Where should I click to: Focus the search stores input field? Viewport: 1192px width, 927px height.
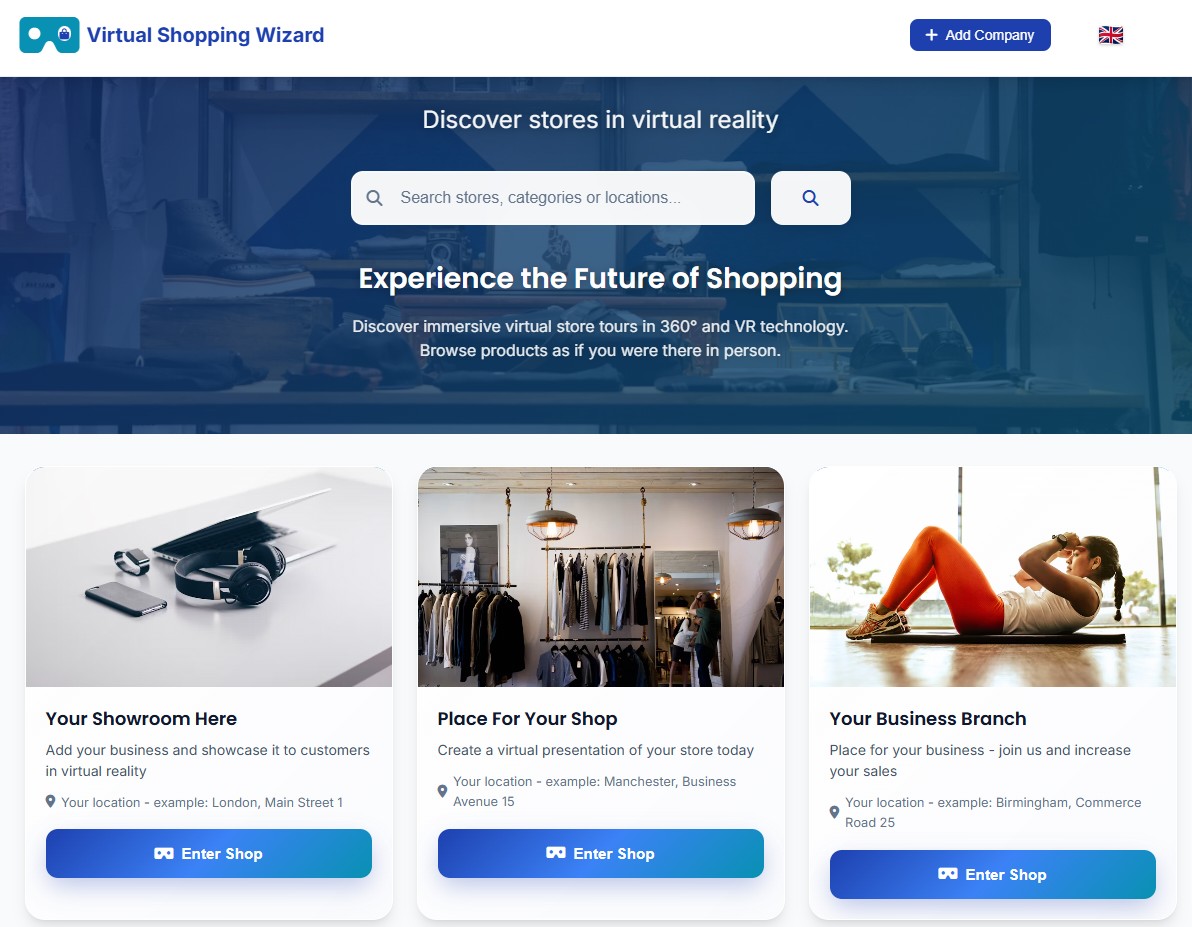pos(553,198)
